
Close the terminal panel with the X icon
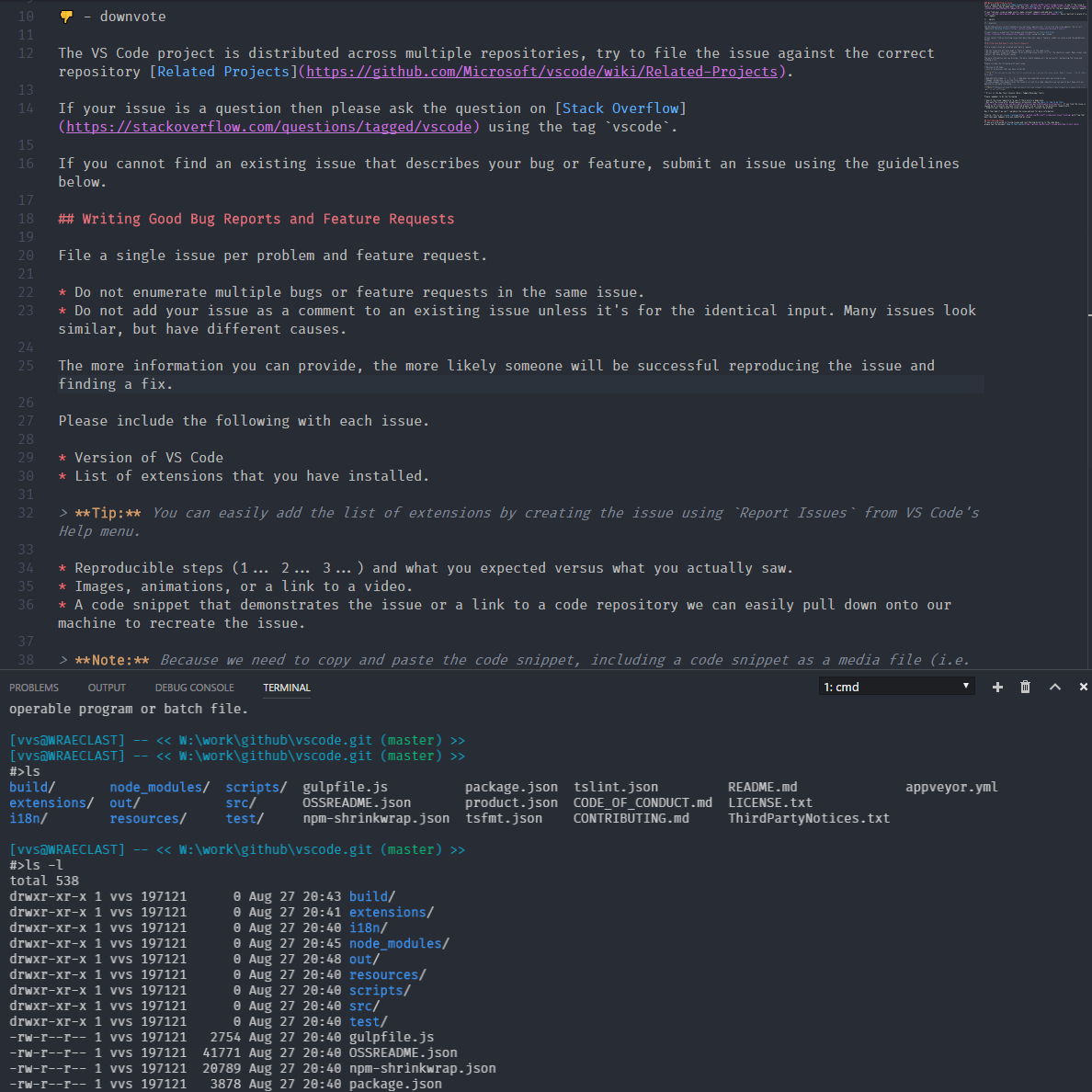[1083, 686]
